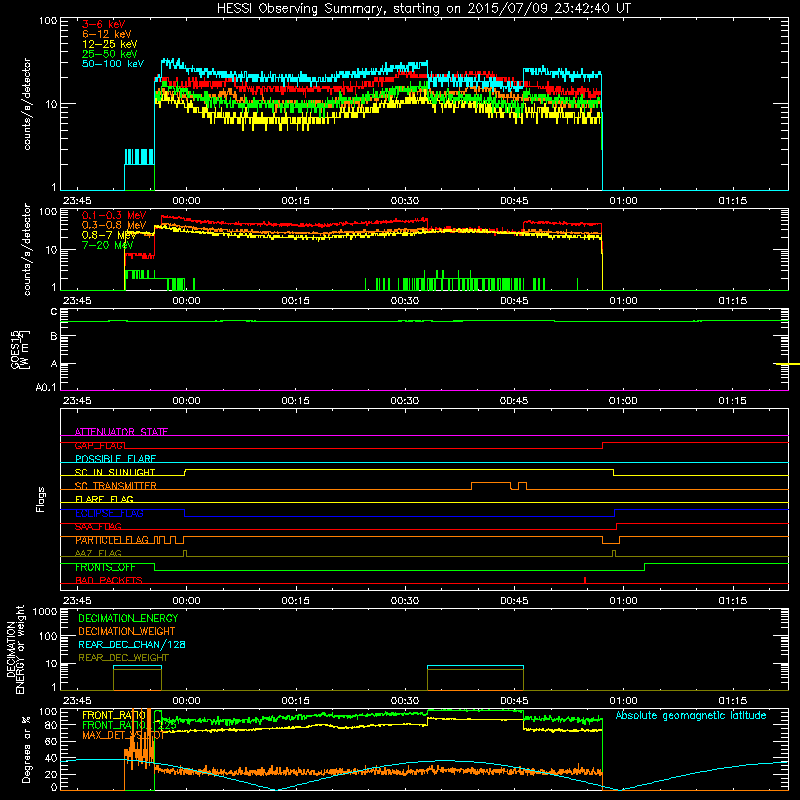
Task: Click the 0.3-0.8 MeV legend label
Action: tap(114, 225)
